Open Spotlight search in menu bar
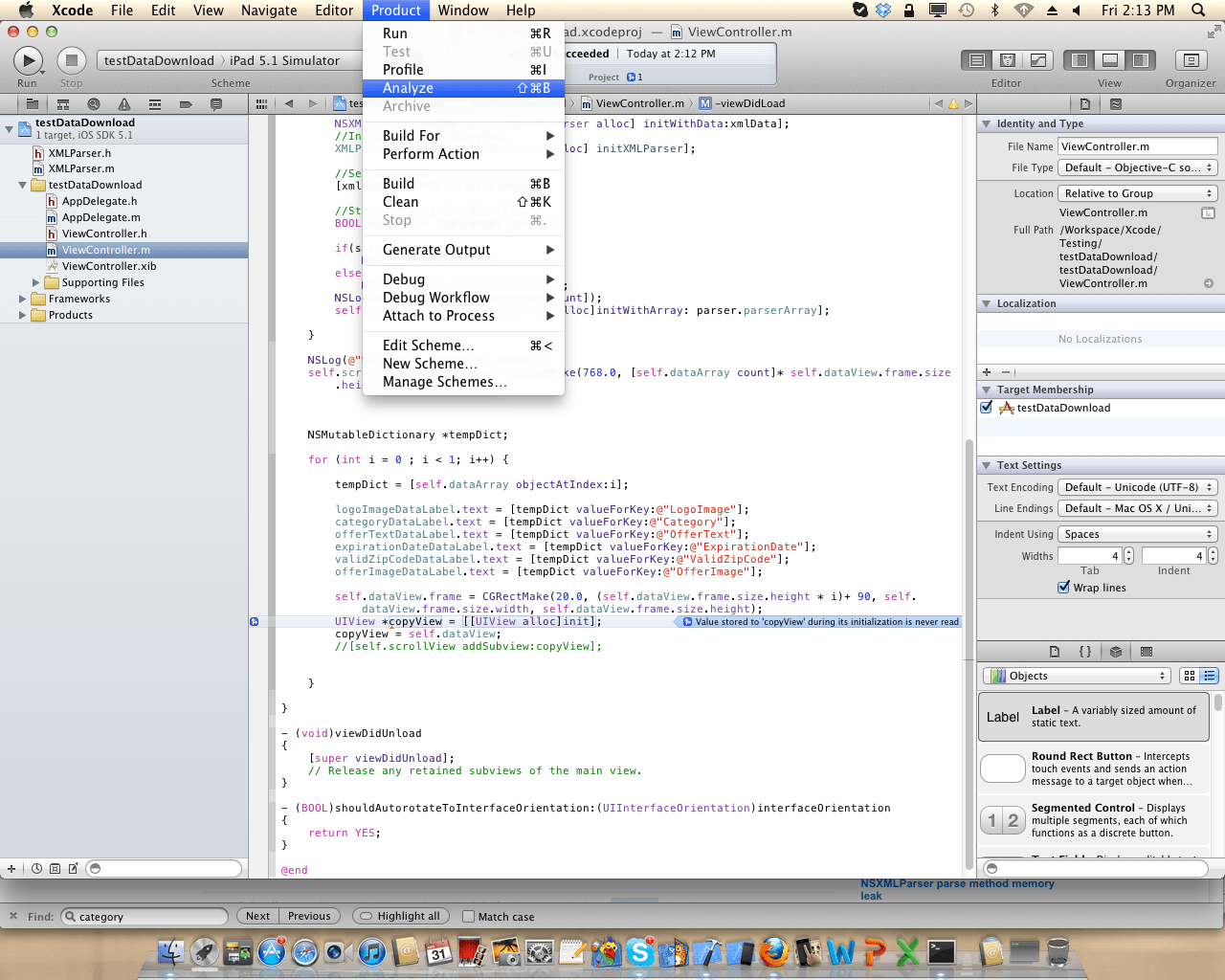The height and width of the screenshot is (980, 1225). [1198, 11]
